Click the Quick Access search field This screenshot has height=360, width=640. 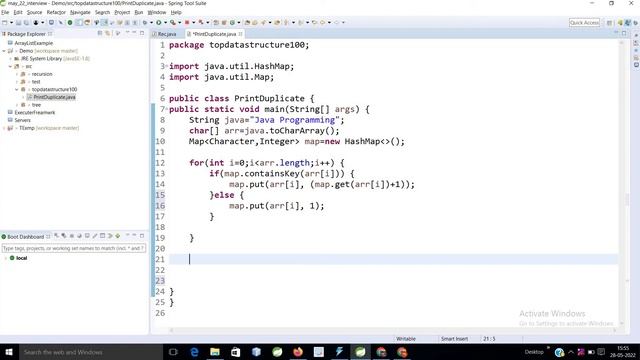(x=584, y=22)
